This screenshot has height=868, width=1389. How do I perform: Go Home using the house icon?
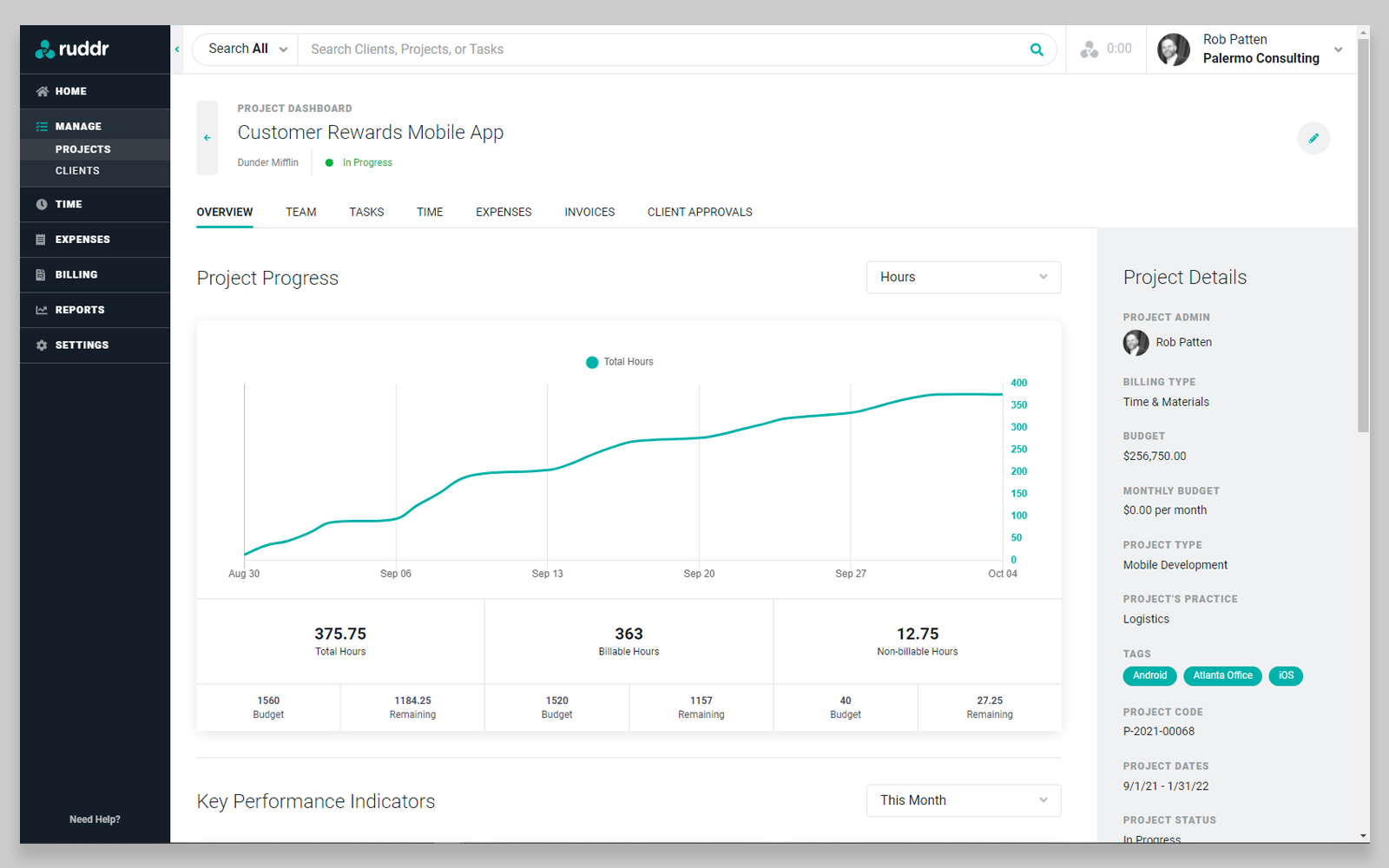41,90
